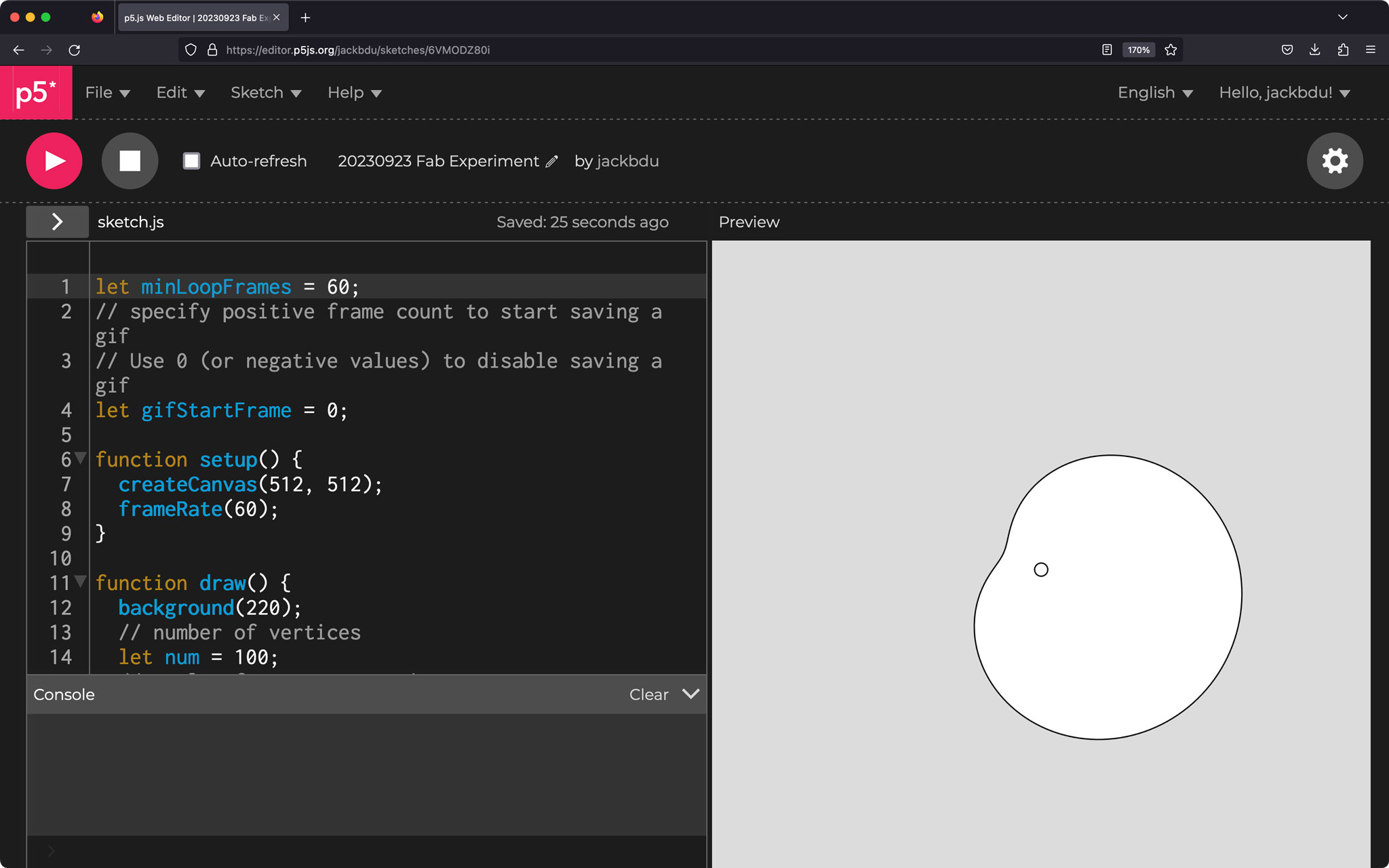Fold the draw function at line 11

(81, 582)
